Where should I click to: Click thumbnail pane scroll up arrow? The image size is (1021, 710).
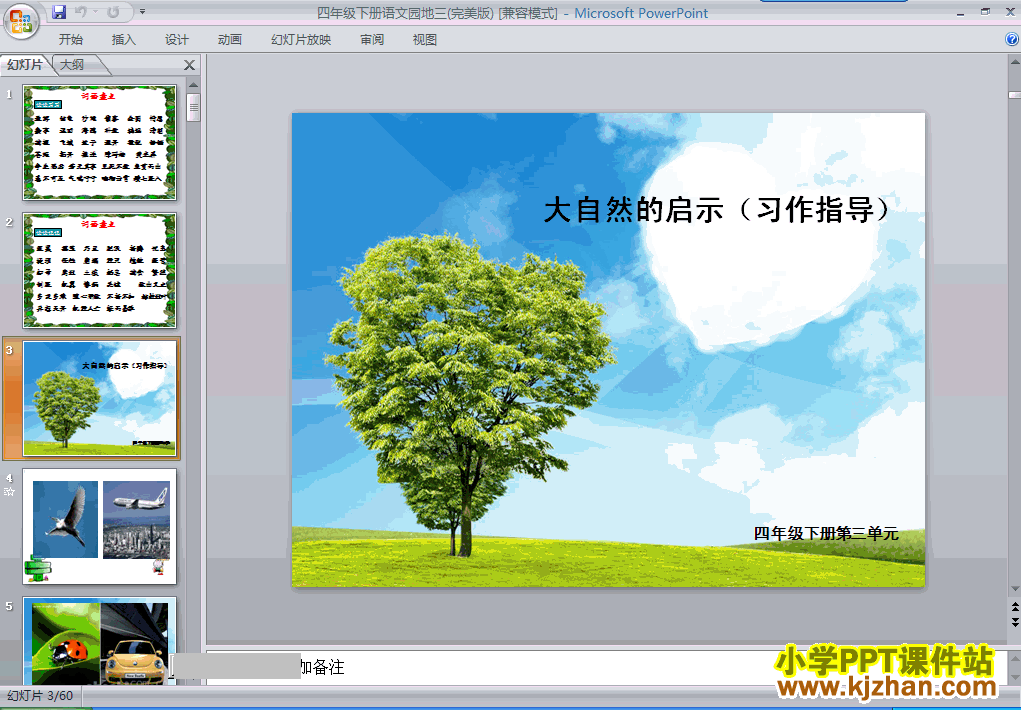(193, 85)
